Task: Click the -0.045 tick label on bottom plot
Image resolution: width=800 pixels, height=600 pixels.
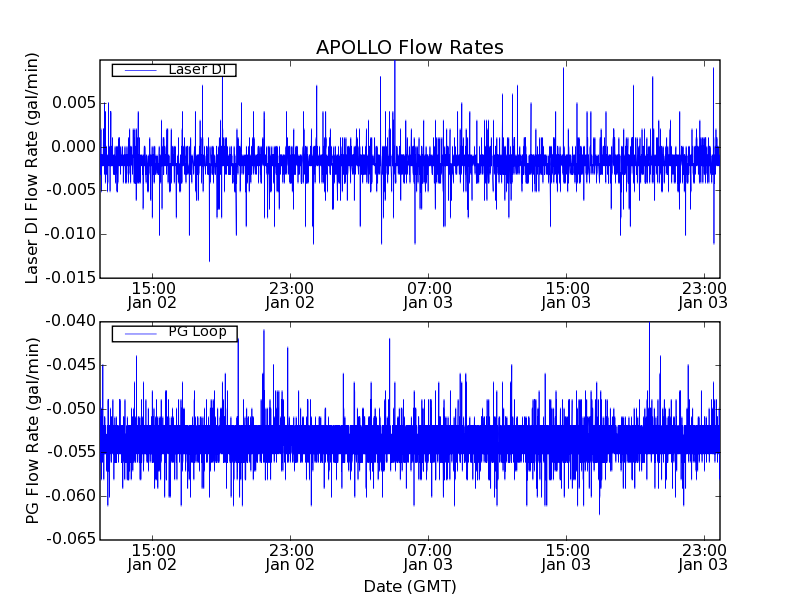Action: [x=71, y=365]
